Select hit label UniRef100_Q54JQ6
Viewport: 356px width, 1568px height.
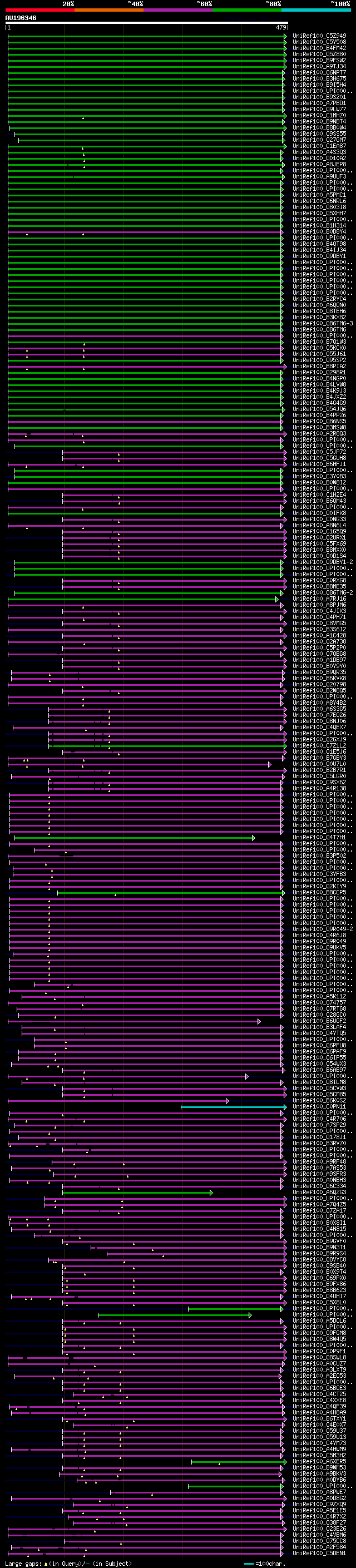pos(319,409)
